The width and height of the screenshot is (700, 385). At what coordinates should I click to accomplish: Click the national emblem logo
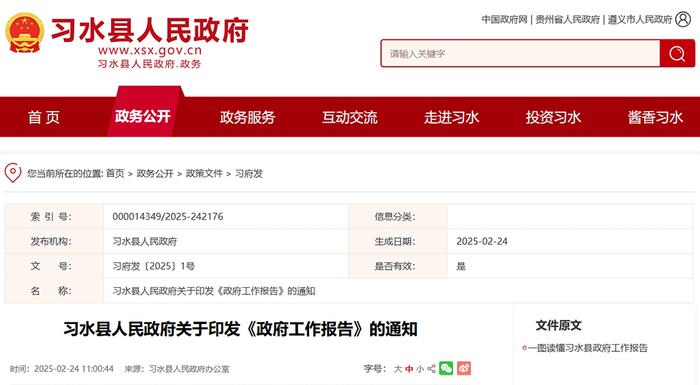tap(25, 33)
